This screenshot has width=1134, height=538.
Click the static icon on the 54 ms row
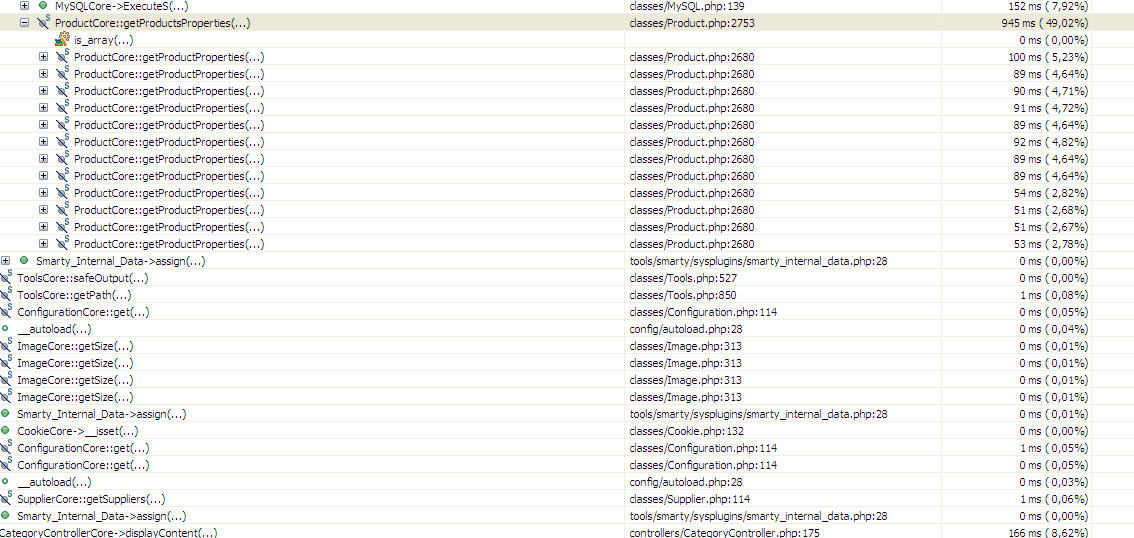click(x=62, y=192)
